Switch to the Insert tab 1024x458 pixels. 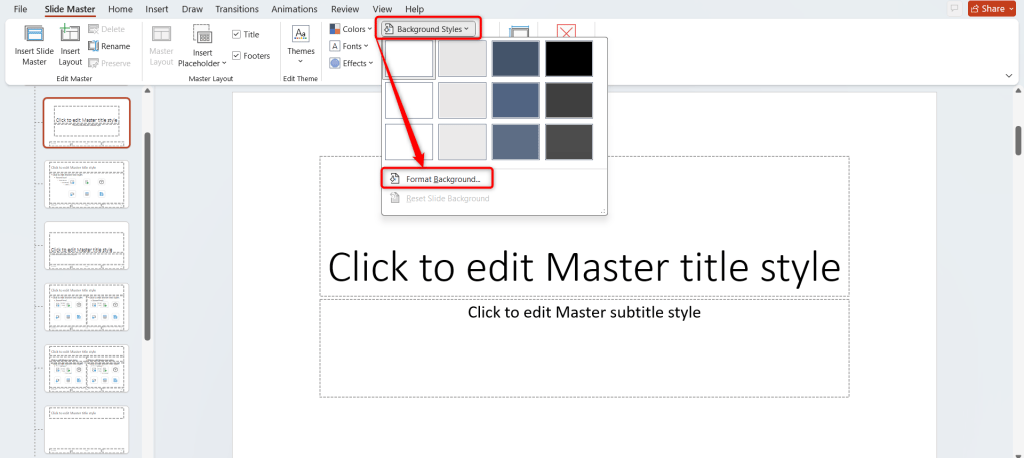[x=157, y=9]
